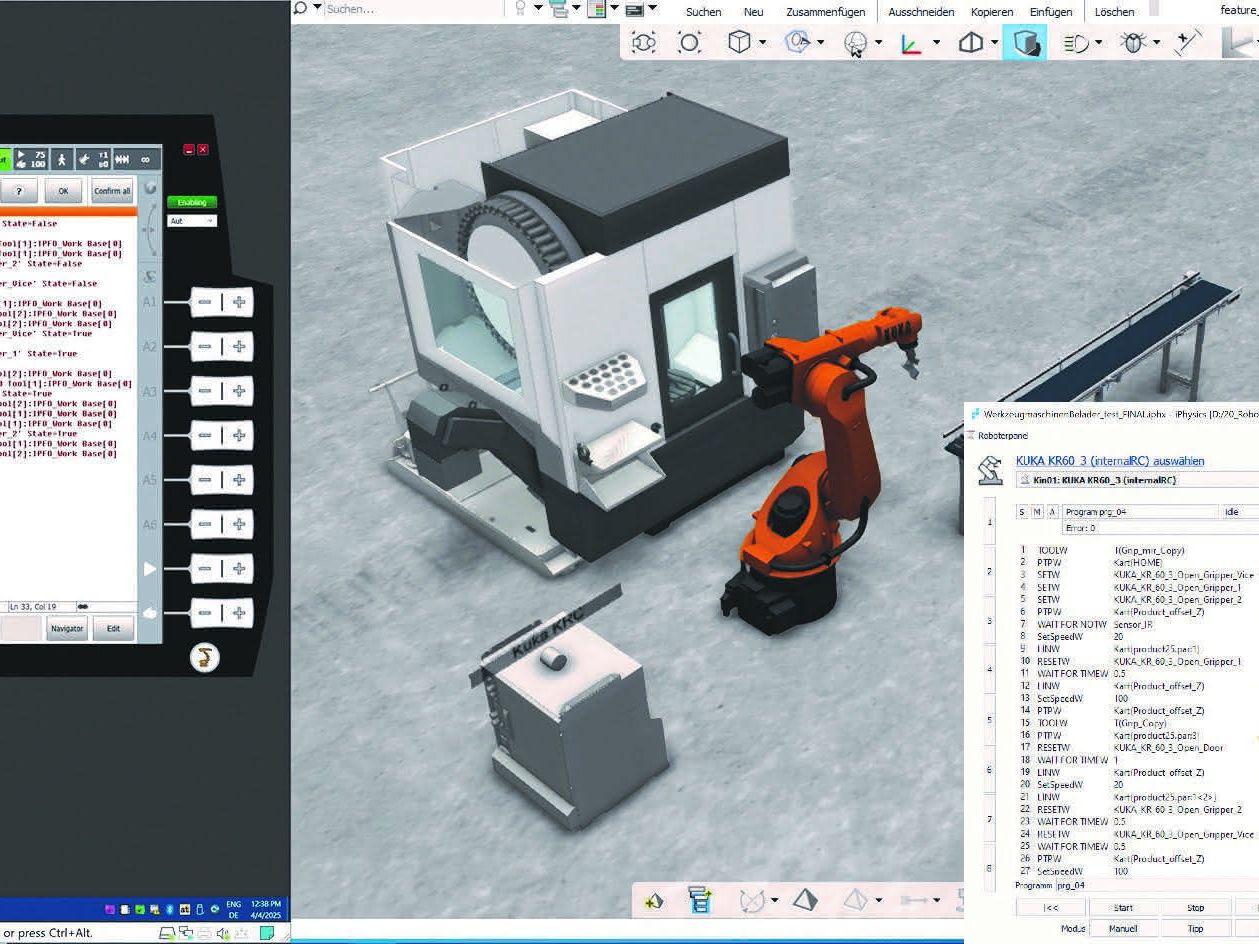Open dropdown arrow next to cube icon
This screenshot has width=1259, height=944.
[x=763, y=43]
